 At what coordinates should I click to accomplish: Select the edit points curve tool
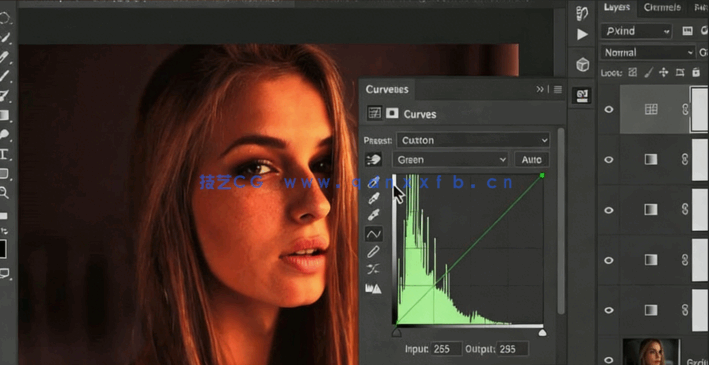(373, 234)
